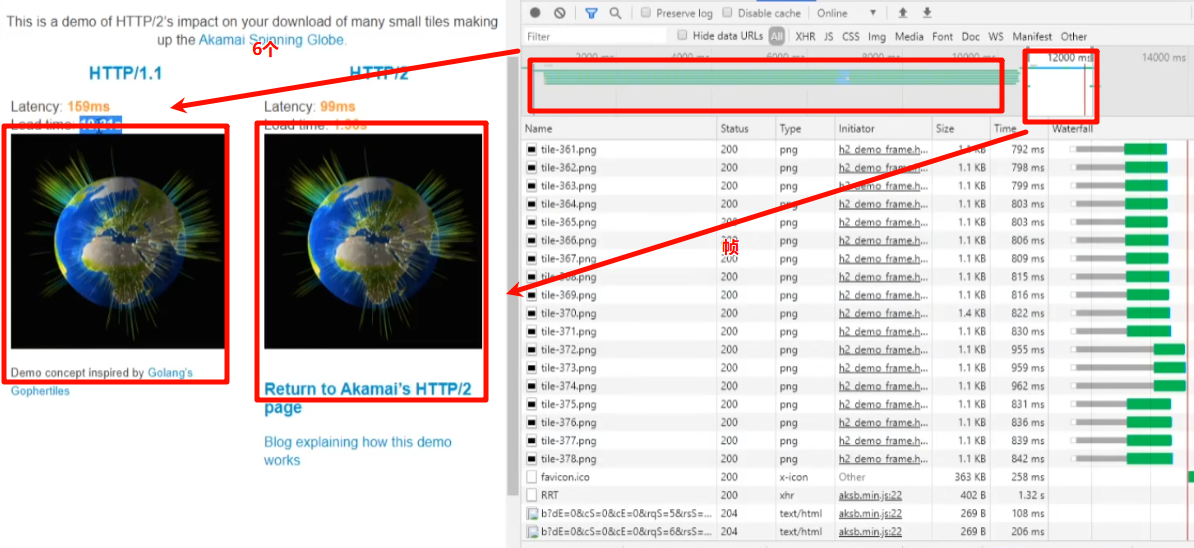Toggle the network filter funnel icon

pyautogui.click(x=591, y=13)
